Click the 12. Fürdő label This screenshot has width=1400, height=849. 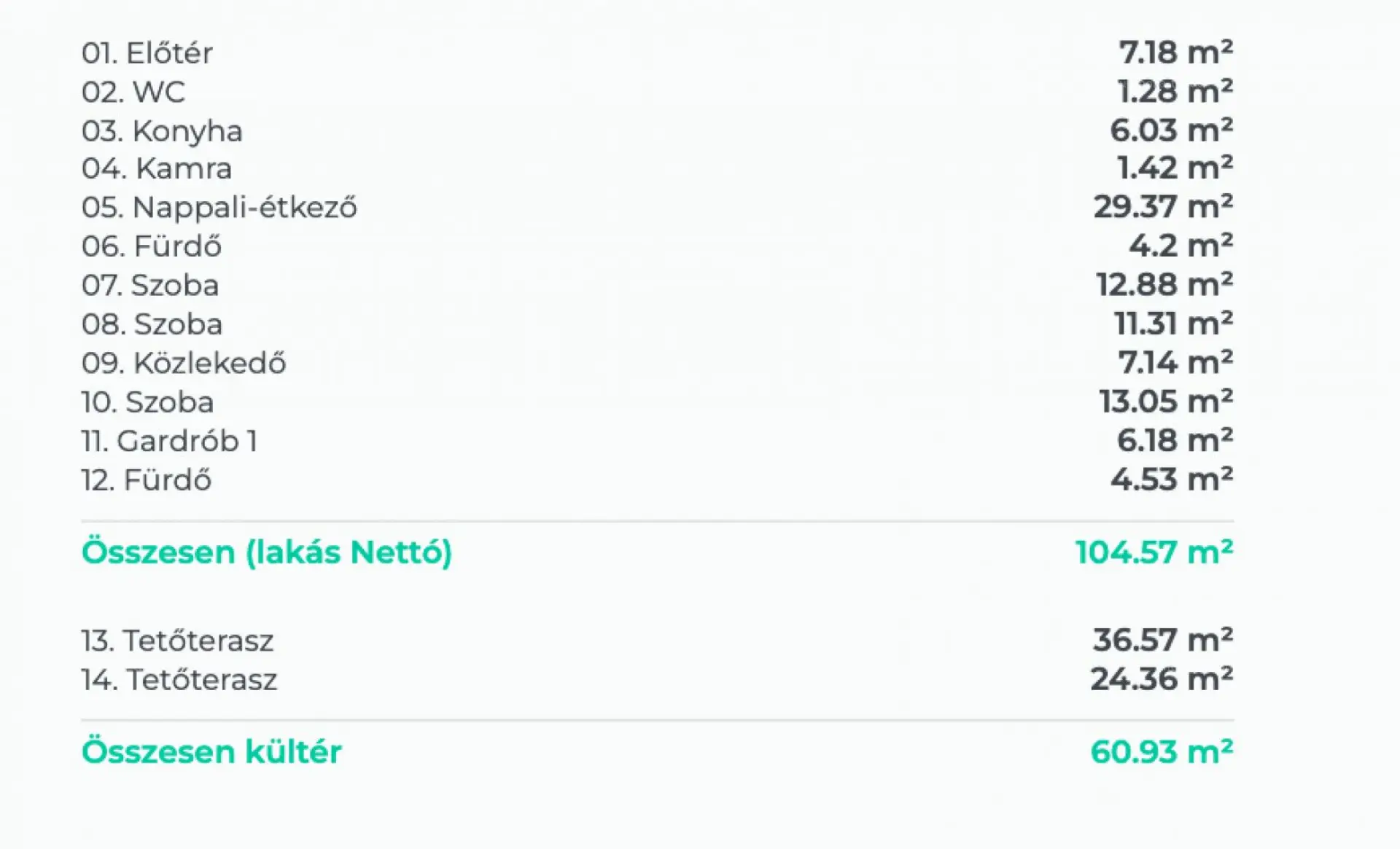click(x=146, y=480)
